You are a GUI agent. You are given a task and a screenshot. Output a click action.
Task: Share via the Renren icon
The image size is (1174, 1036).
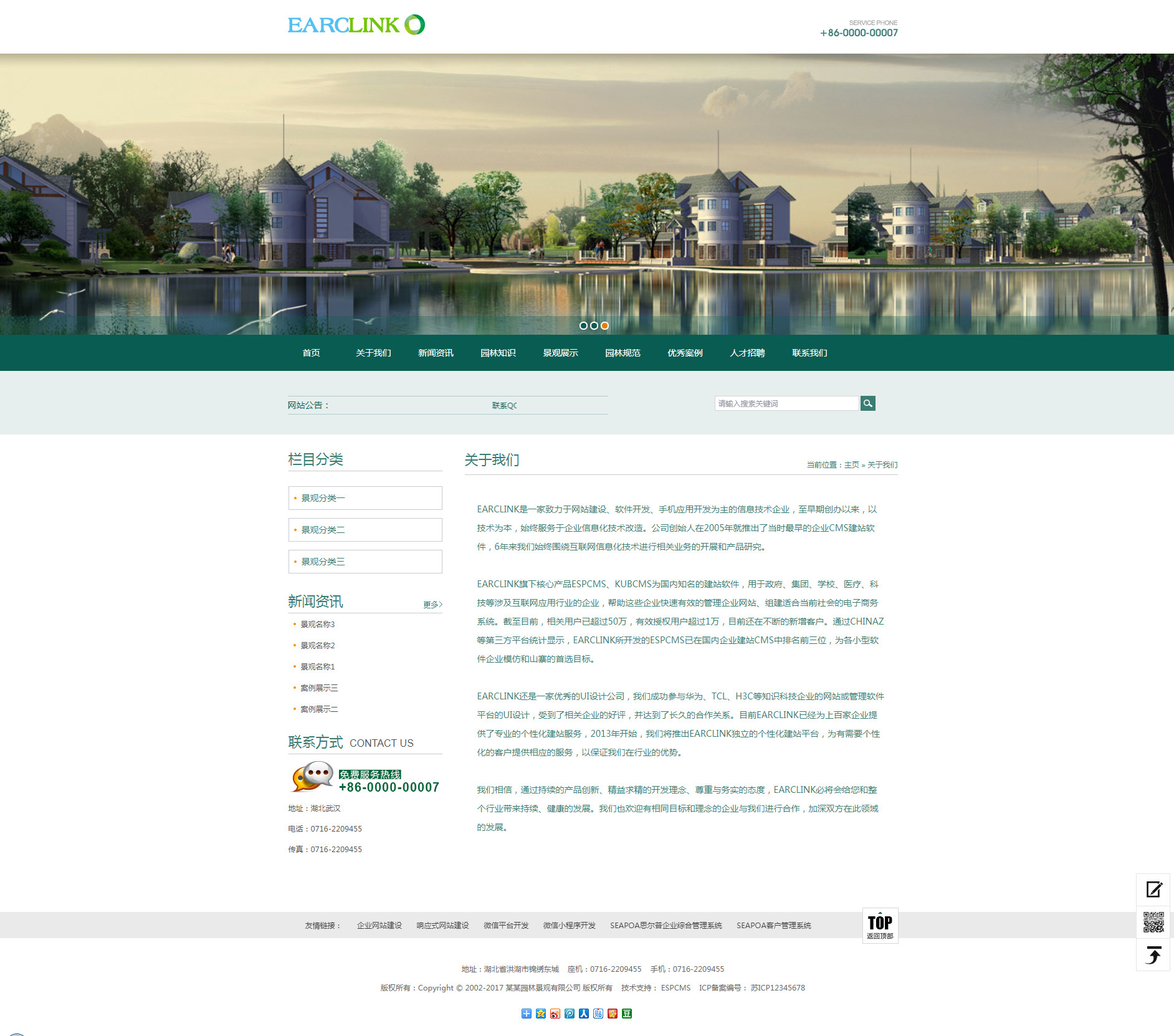click(x=584, y=1014)
